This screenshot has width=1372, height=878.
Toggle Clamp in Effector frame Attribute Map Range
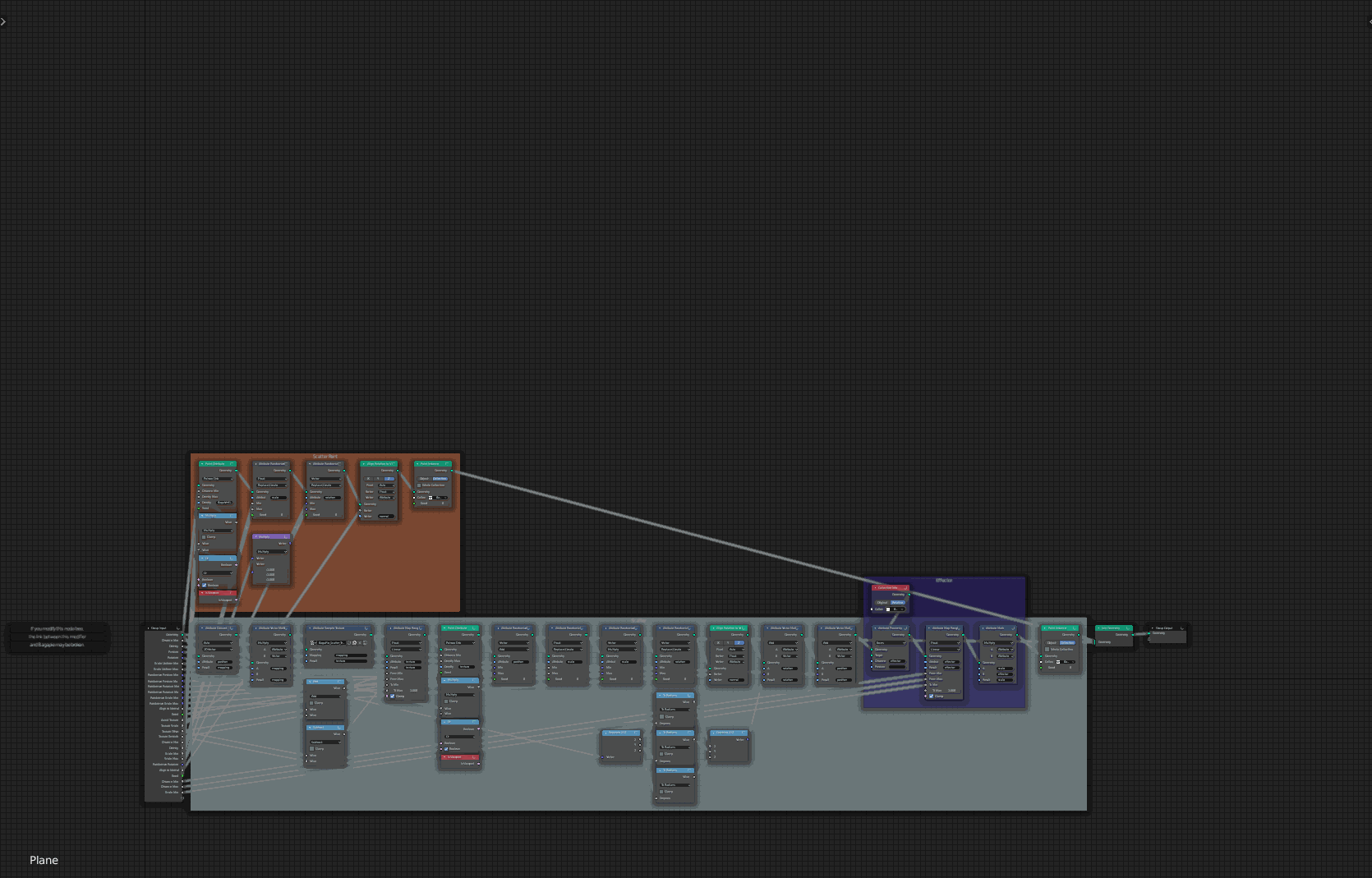931,696
